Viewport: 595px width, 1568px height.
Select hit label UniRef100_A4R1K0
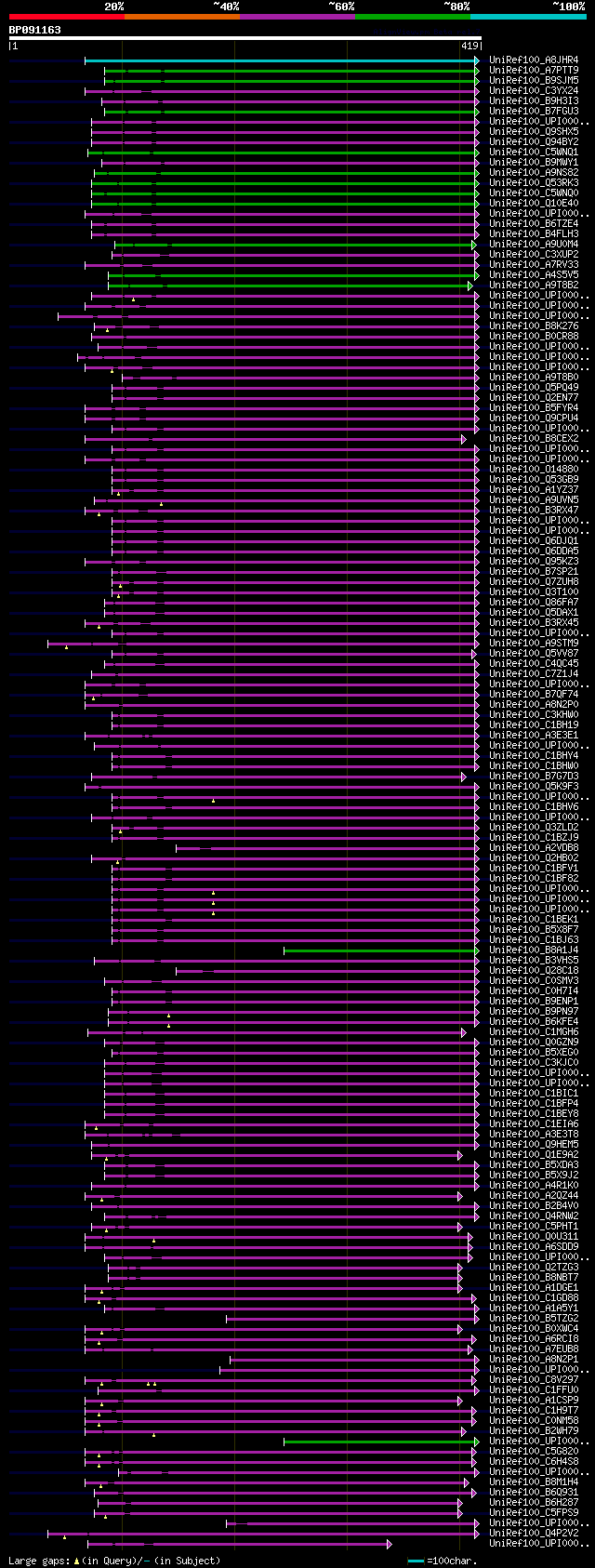534,1186
